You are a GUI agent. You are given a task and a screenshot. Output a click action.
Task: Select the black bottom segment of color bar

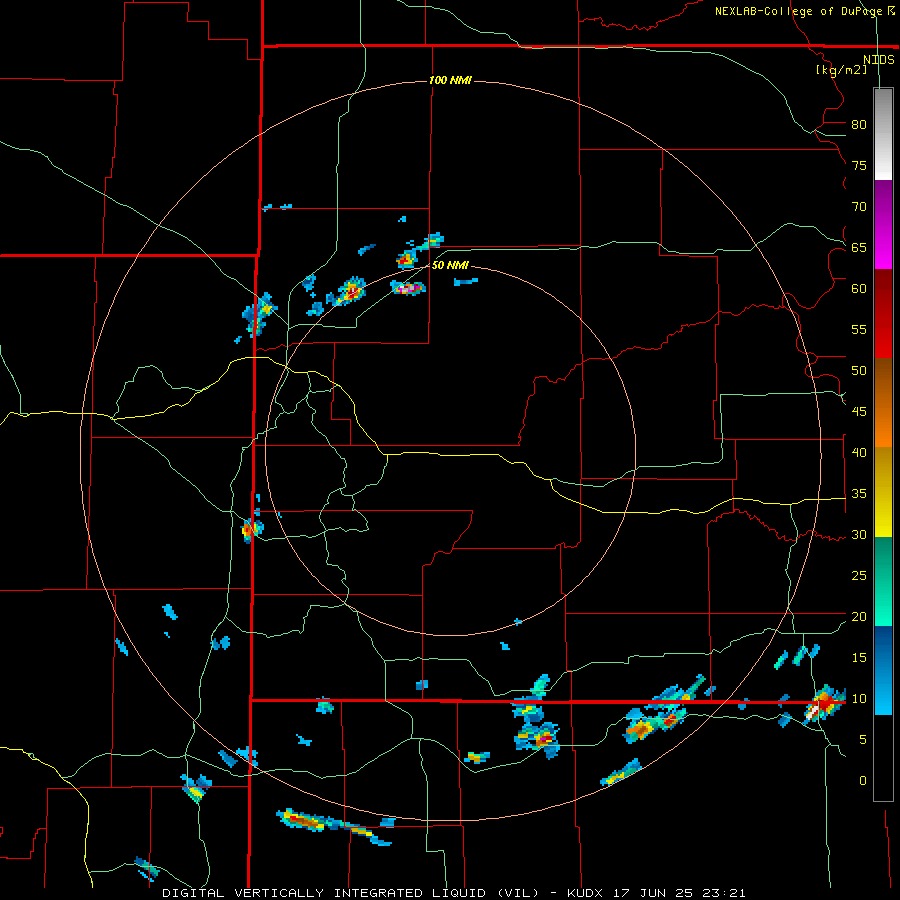pos(883,758)
